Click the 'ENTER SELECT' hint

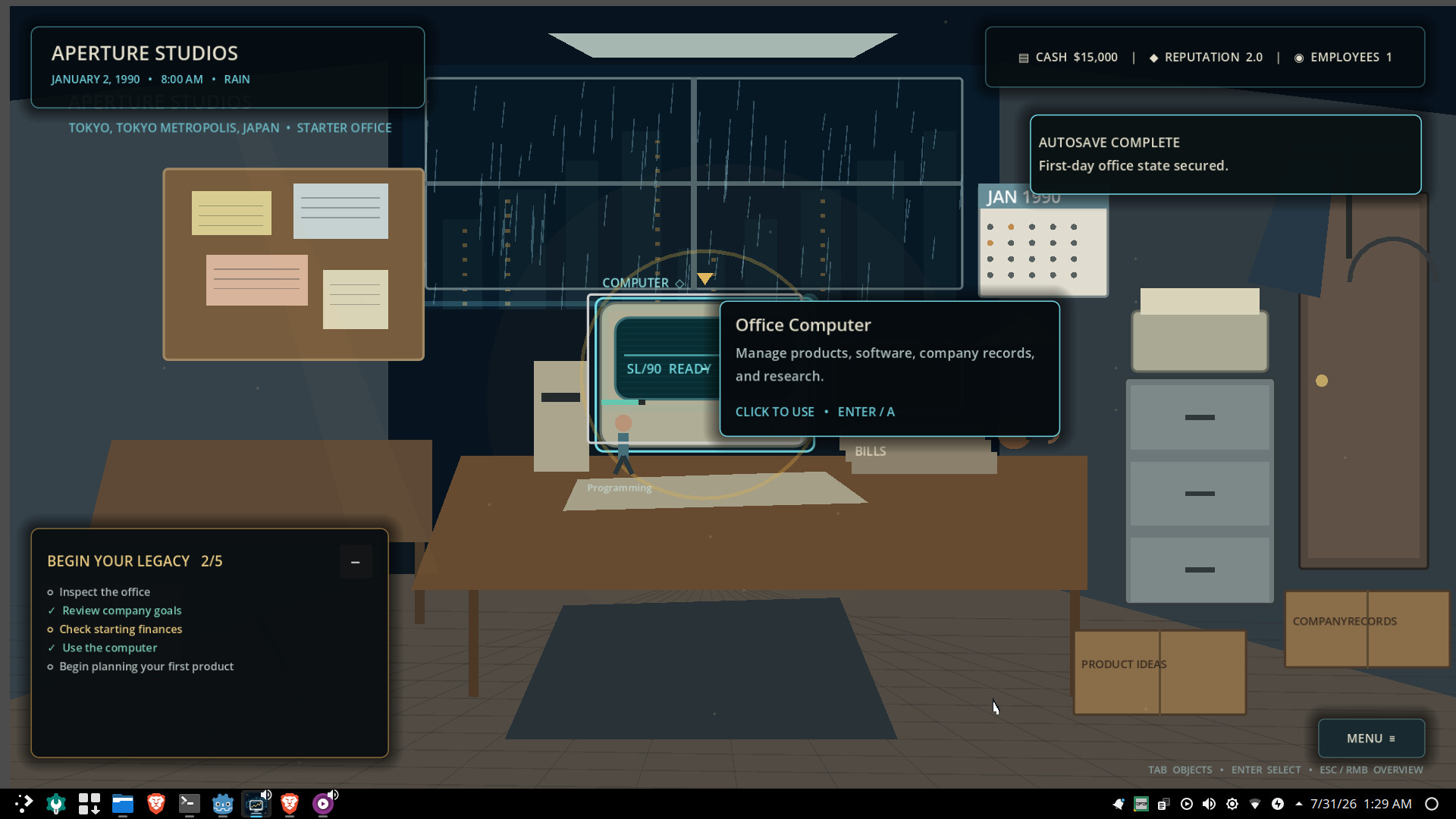pyautogui.click(x=1266, y=770)
